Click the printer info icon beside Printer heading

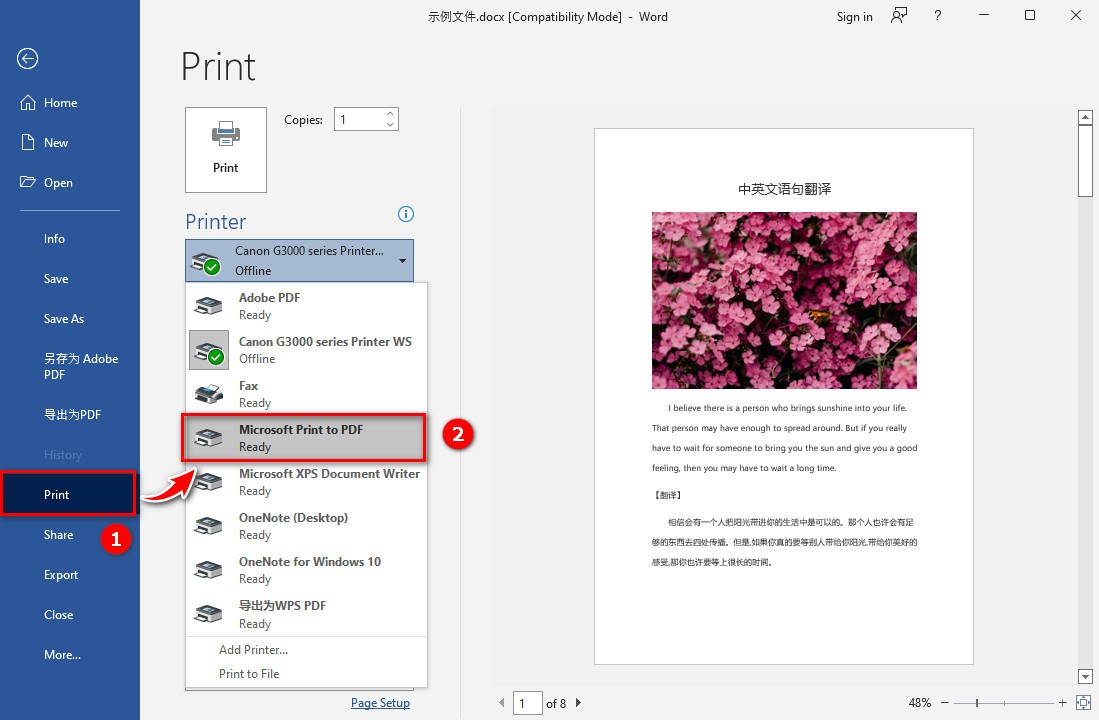[405, 214]
